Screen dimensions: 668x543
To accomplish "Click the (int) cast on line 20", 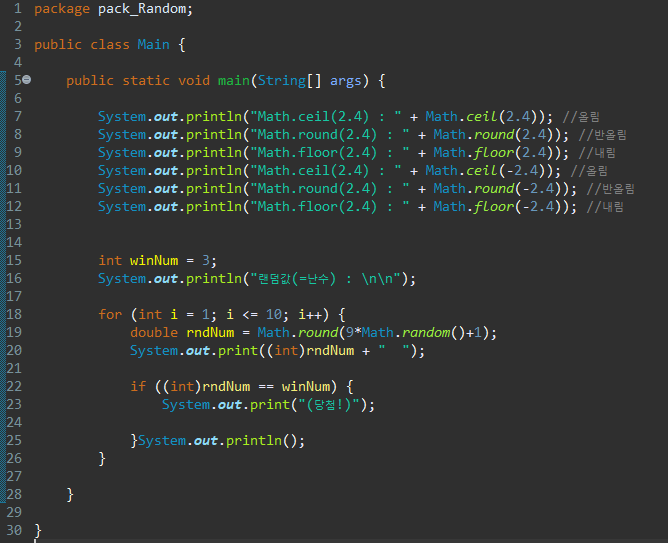I will point(286,351).
